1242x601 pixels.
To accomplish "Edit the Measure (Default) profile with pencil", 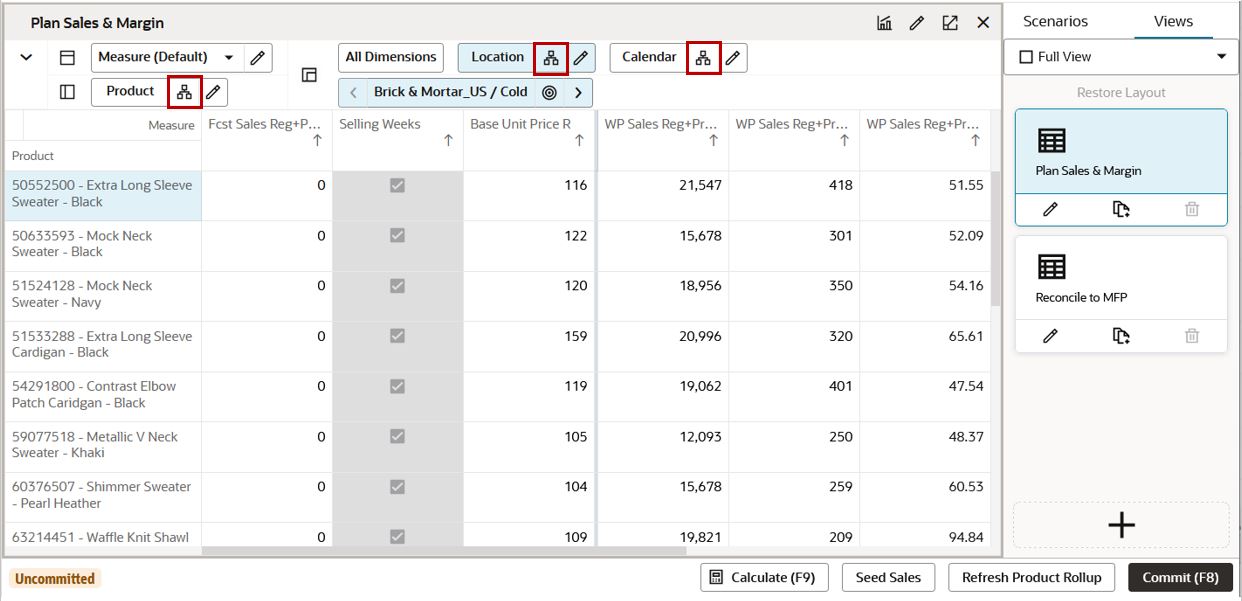I will click(258, 57).
